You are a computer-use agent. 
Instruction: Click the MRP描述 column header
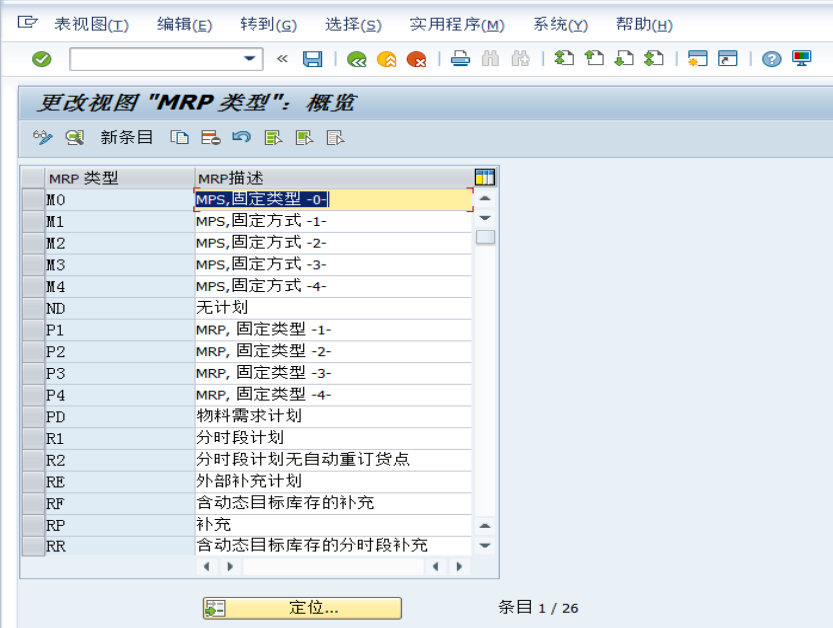click(334, 177)
